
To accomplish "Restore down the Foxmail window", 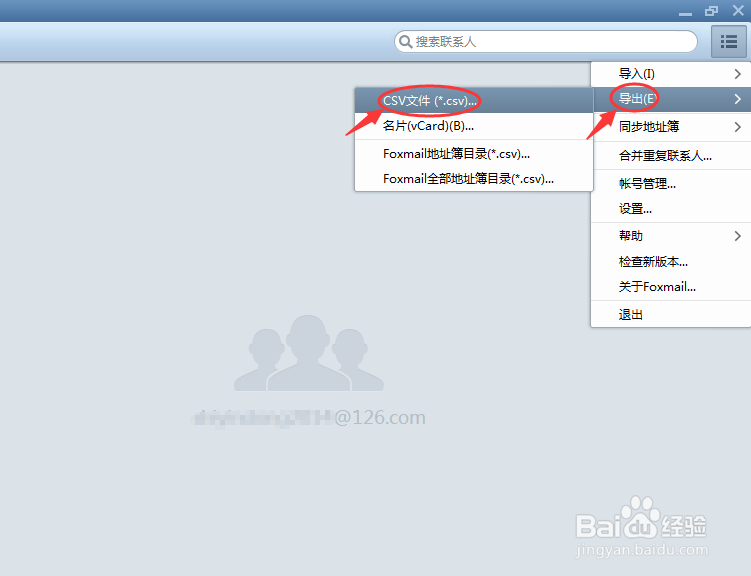I will pyautogui.click(x=711, y=11).
